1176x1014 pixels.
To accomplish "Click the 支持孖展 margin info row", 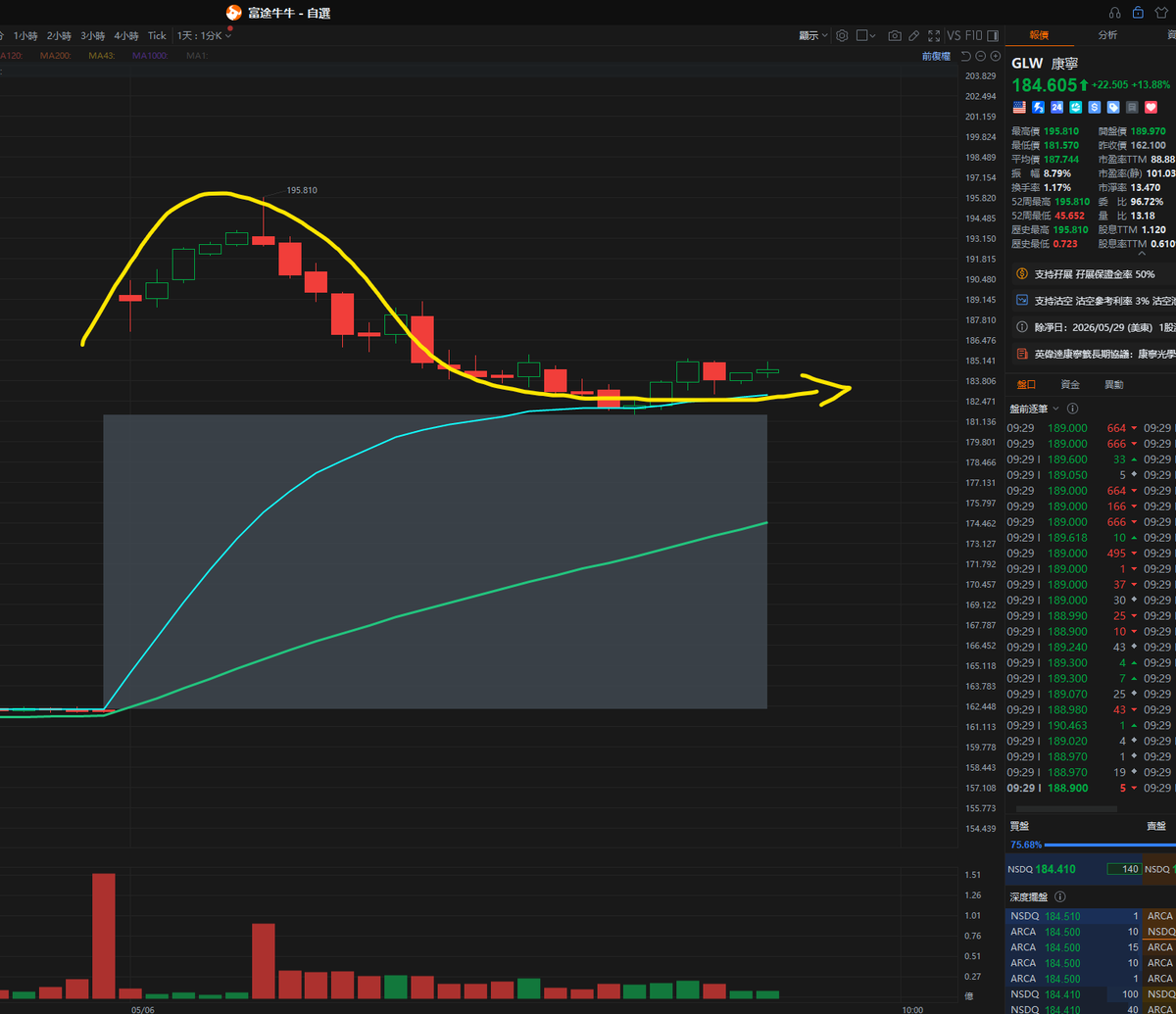I will pos(1093,274).
